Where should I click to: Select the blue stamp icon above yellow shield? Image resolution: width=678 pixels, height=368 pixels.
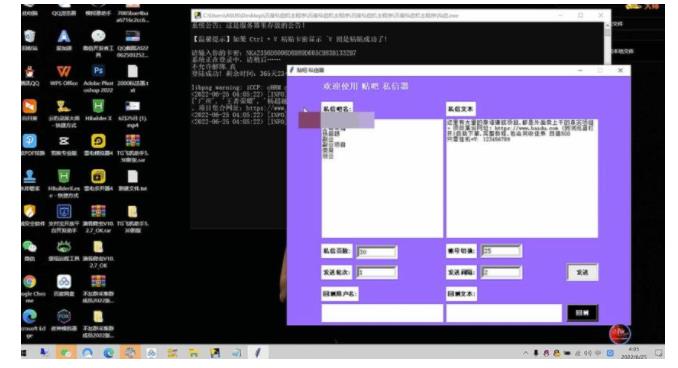[30, 180]
